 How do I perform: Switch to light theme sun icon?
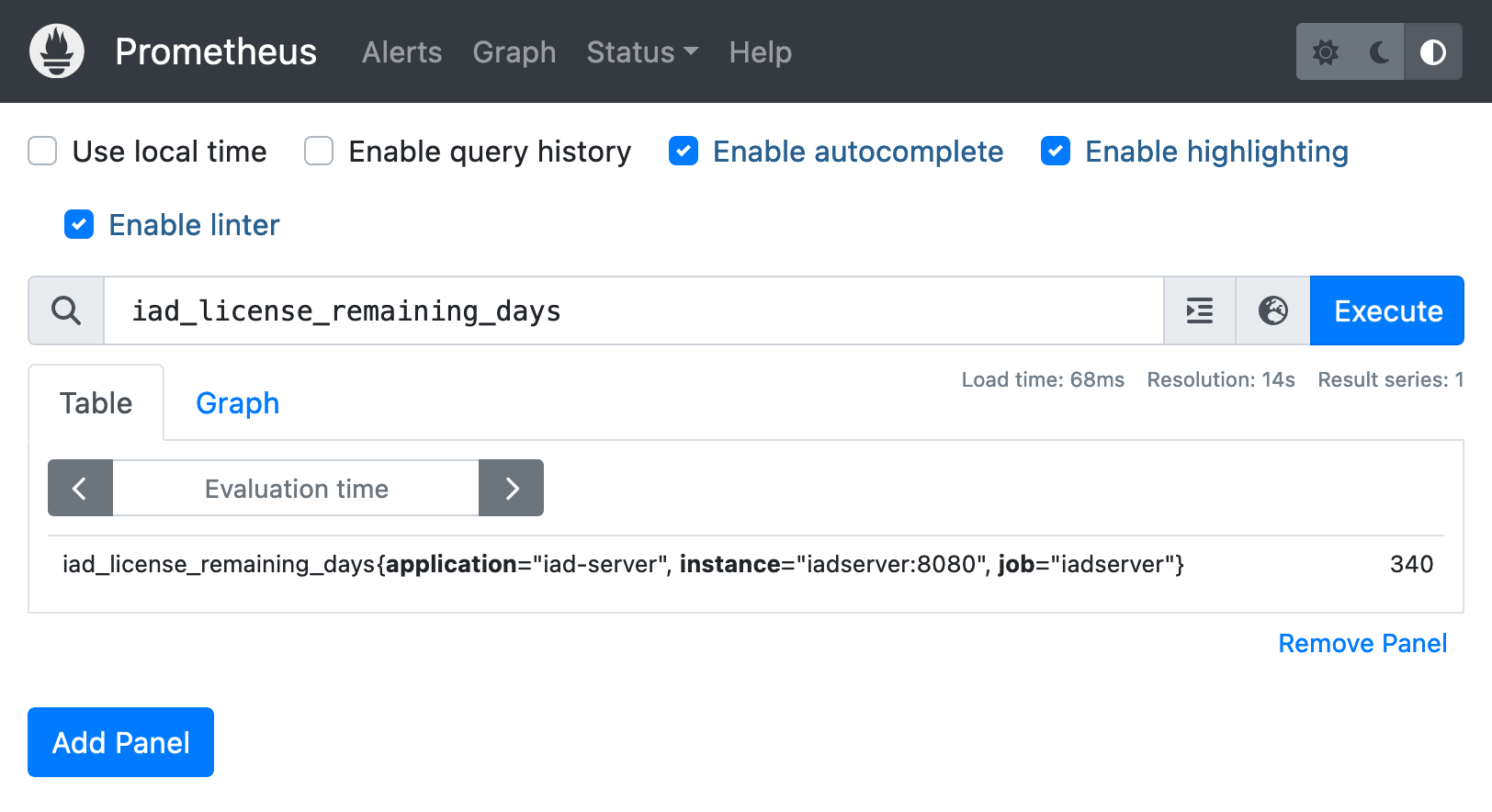click(1325, 52)
